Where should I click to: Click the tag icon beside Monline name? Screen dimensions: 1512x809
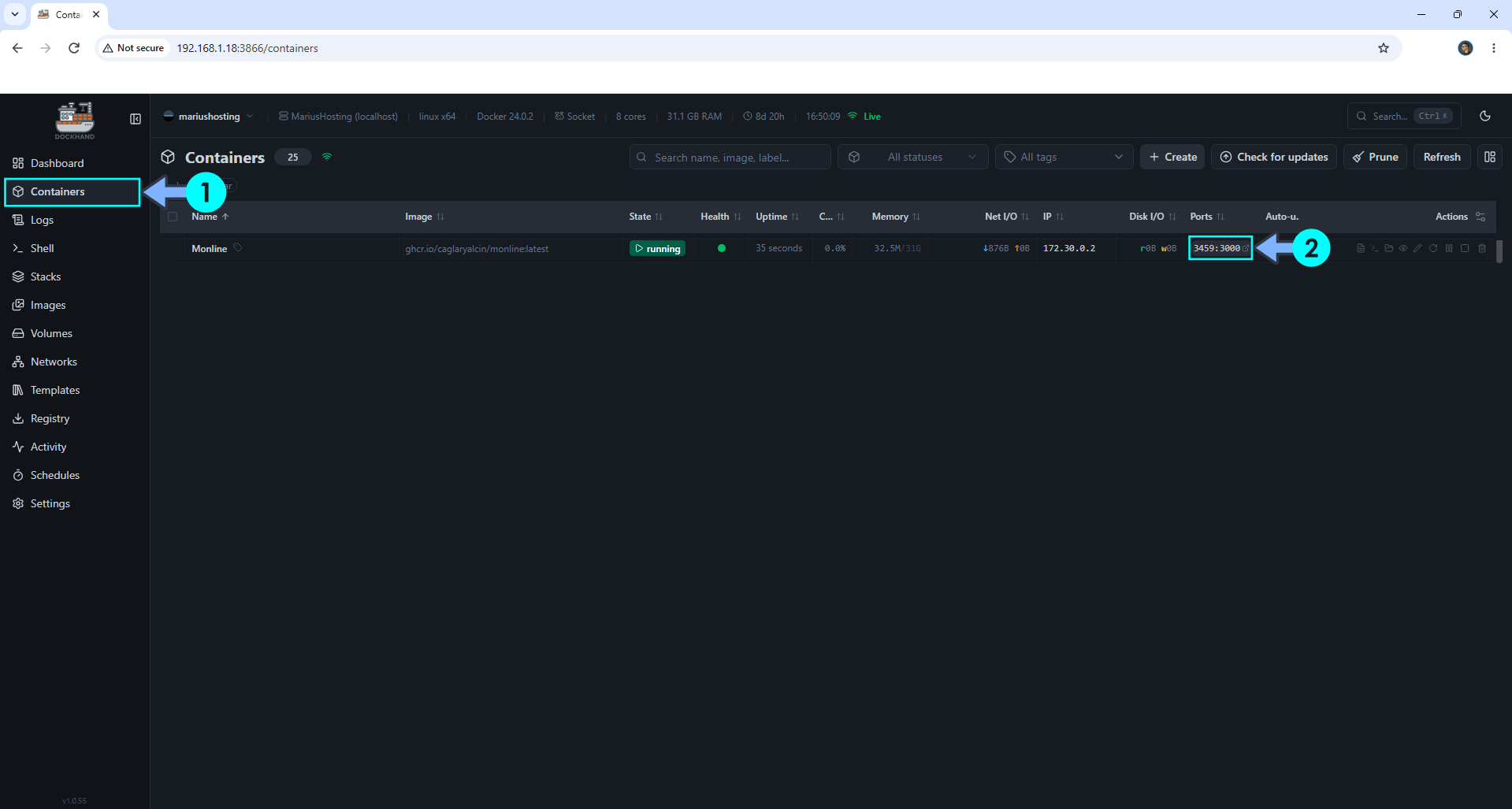[x=238, y=248]
